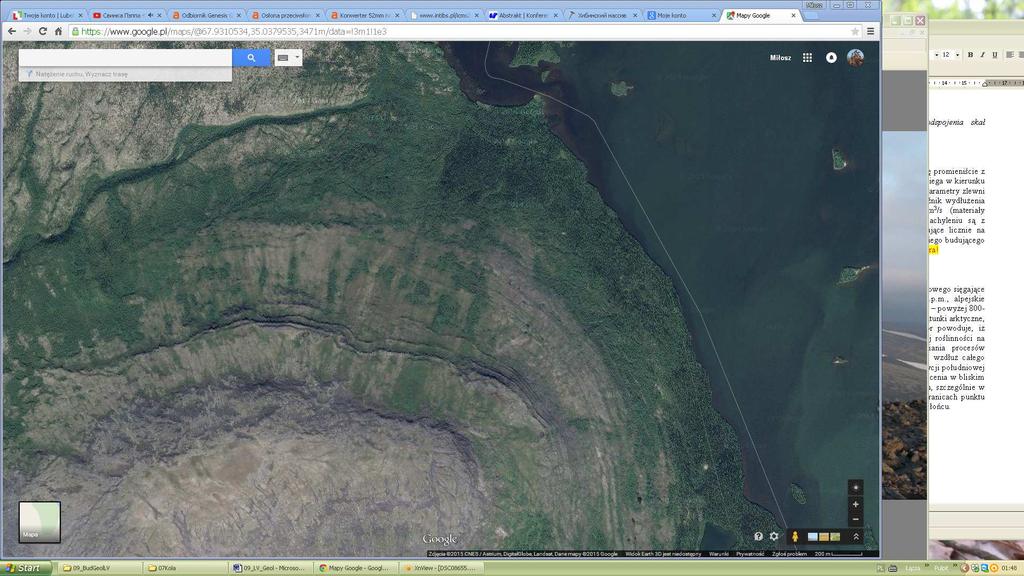
Task: Click the HTTPS padlock icon
Action: click(x=75, y=31)
